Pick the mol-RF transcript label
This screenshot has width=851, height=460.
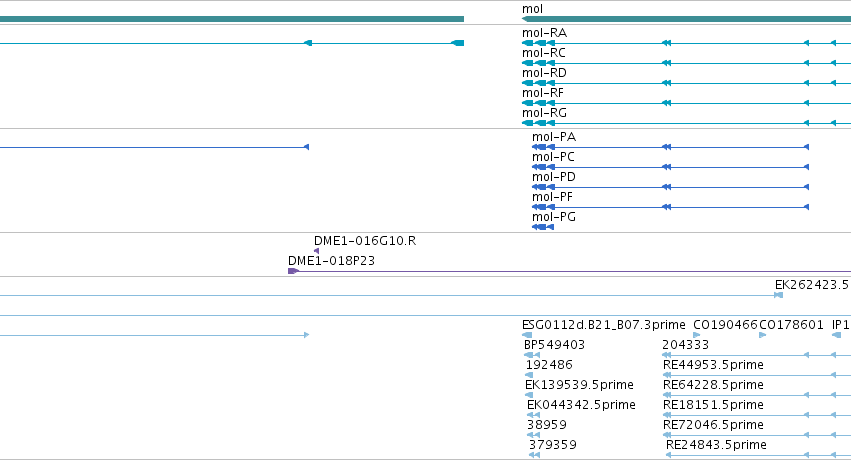[x=543, y=93]
